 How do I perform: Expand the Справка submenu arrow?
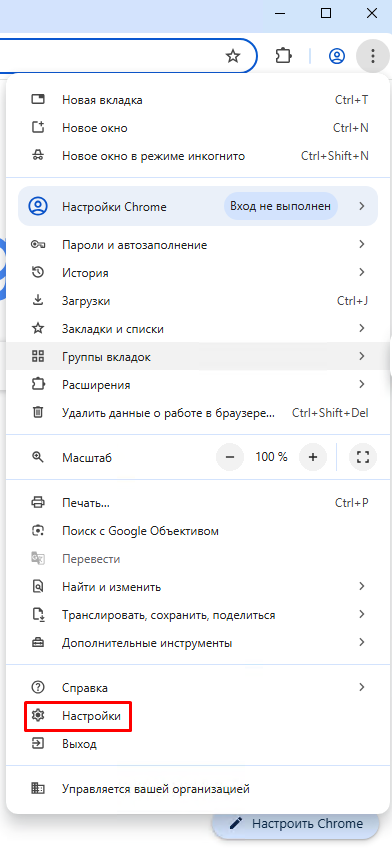362,687
